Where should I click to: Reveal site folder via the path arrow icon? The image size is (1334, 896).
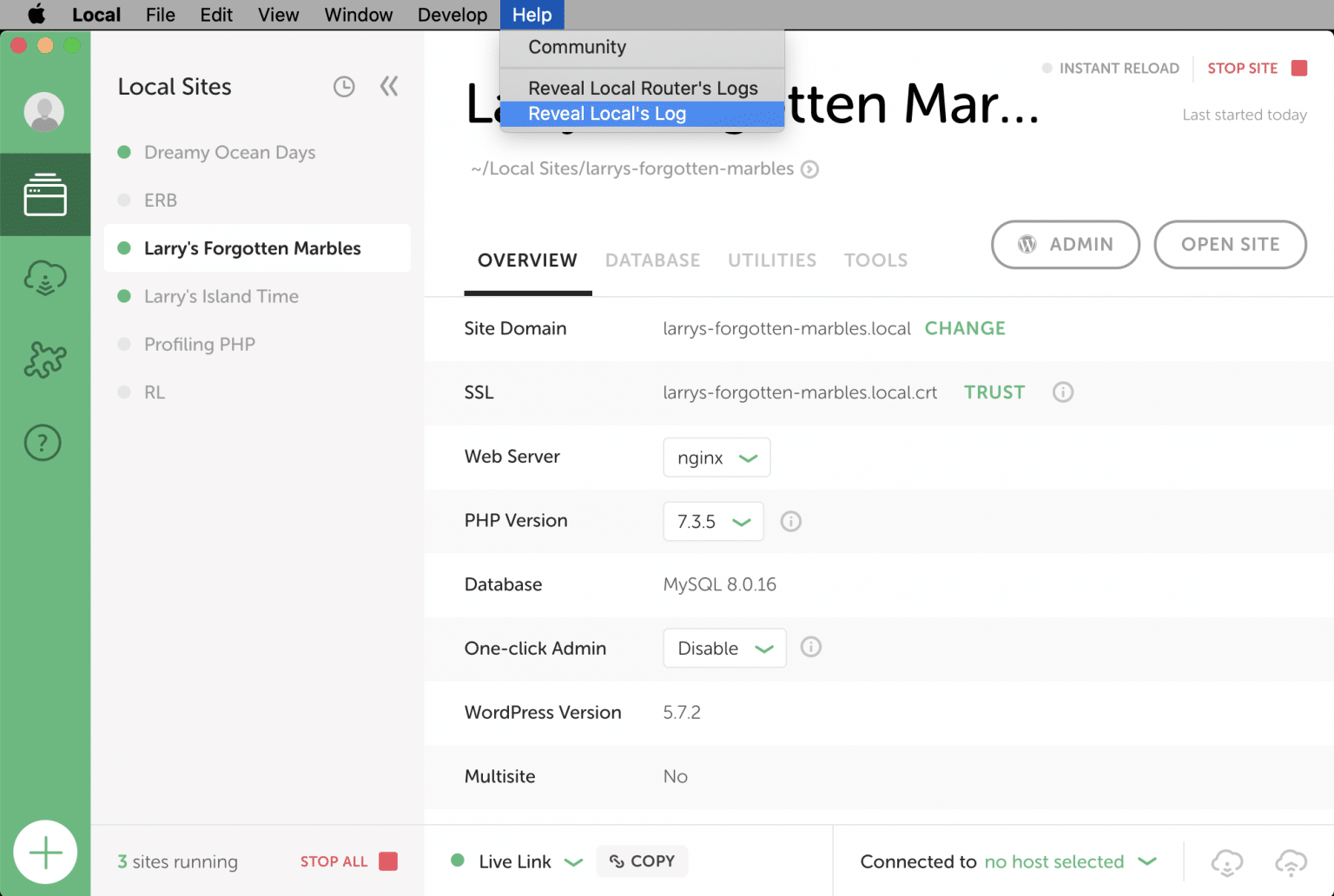809,168
